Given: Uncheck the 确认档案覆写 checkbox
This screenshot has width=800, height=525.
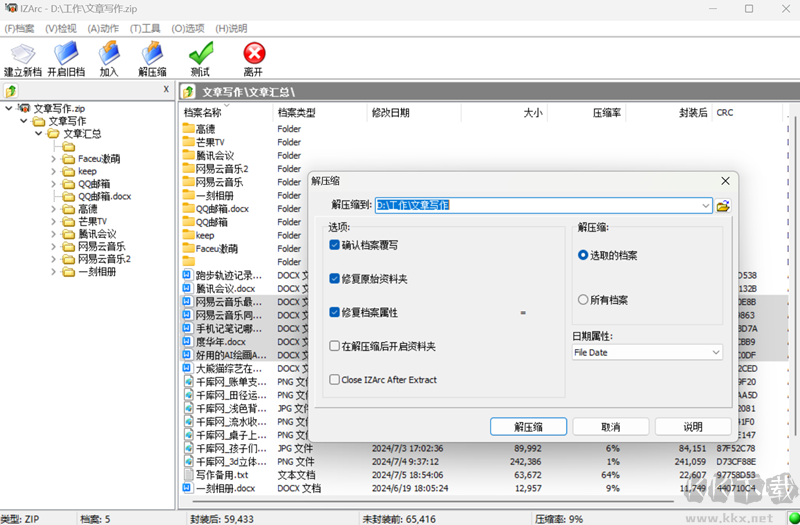Looking at the screenshot, I should pyautogui.click(x=335, y=245).
